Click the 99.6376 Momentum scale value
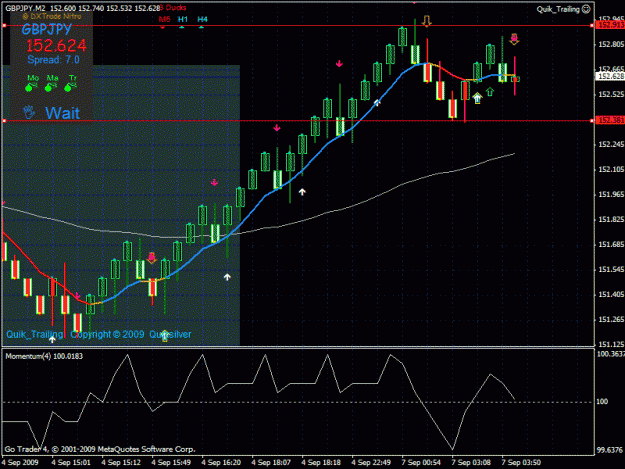The height and width of the screenshot is (469, 625). (x=610, y=450)
